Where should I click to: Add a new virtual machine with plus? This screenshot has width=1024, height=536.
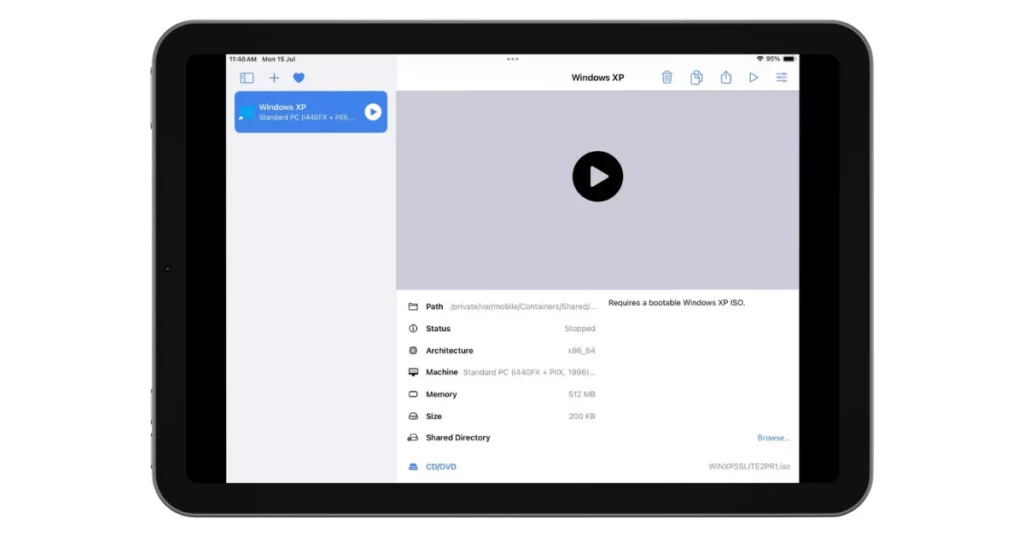(x=274, y=78)
